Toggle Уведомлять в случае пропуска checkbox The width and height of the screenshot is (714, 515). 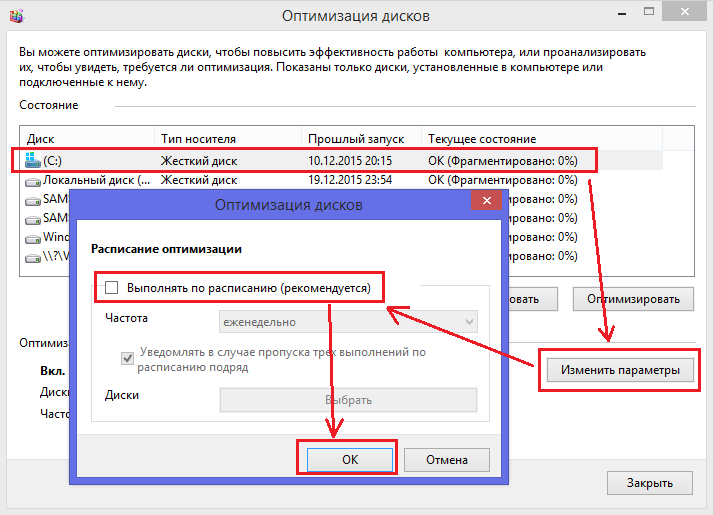tap(128, 358)
